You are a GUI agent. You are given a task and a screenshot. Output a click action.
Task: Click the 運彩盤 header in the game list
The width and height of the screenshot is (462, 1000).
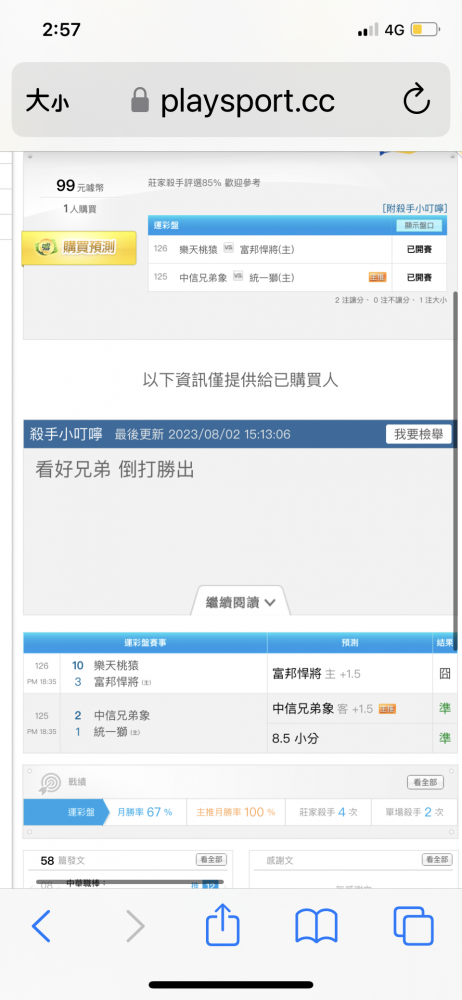[167, 225]
